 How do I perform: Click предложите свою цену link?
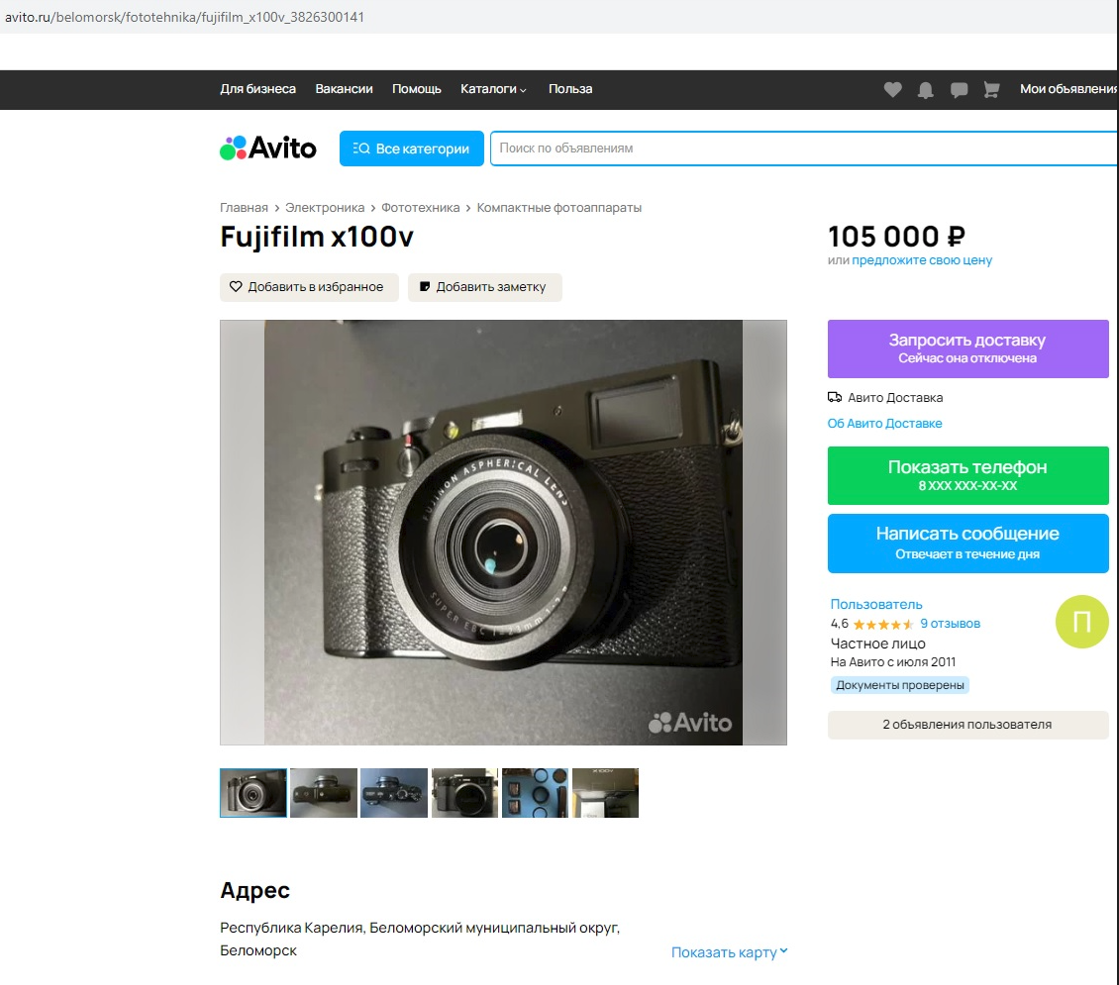click(x=922, y=261)
